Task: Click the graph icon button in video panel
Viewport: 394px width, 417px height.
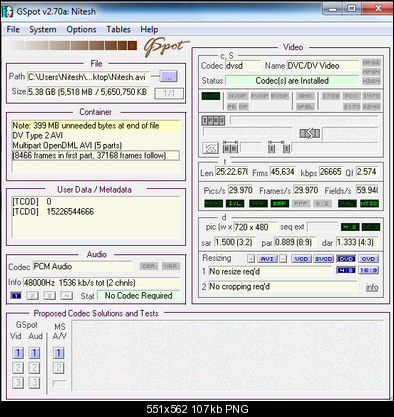Action: 210,148
